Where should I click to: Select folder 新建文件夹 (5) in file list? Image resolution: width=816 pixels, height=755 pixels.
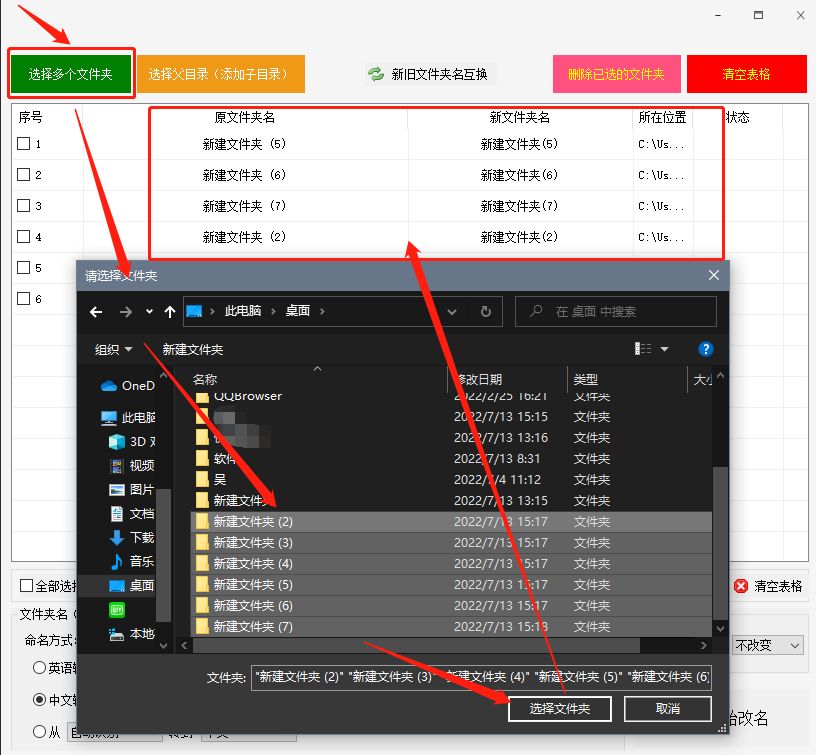pos(451,585)
